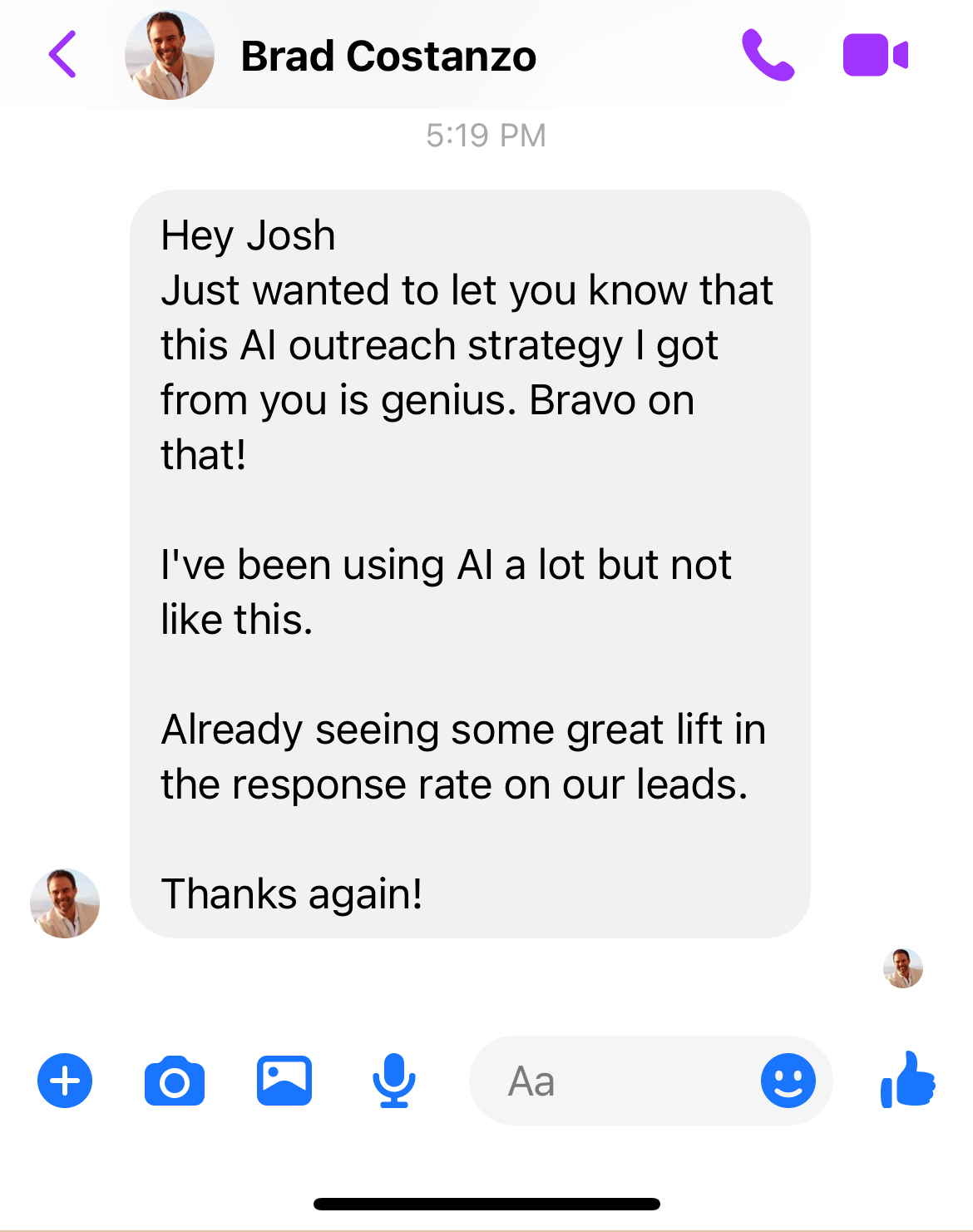Open the emoji picker in the message field
This screenshot has height=1232, width=973.
[x=788, y=1081]
